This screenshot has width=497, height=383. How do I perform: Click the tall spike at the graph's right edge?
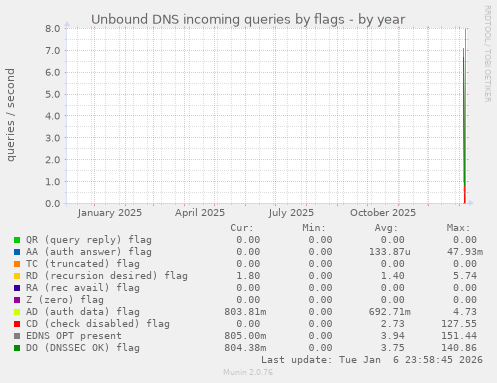tap(465, 116)
